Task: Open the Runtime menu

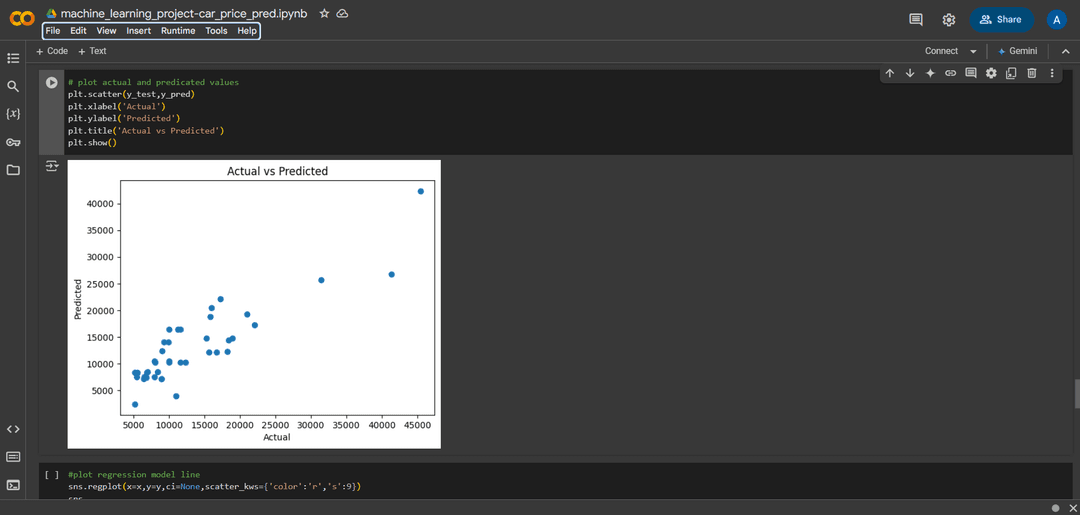Action: 178,31
